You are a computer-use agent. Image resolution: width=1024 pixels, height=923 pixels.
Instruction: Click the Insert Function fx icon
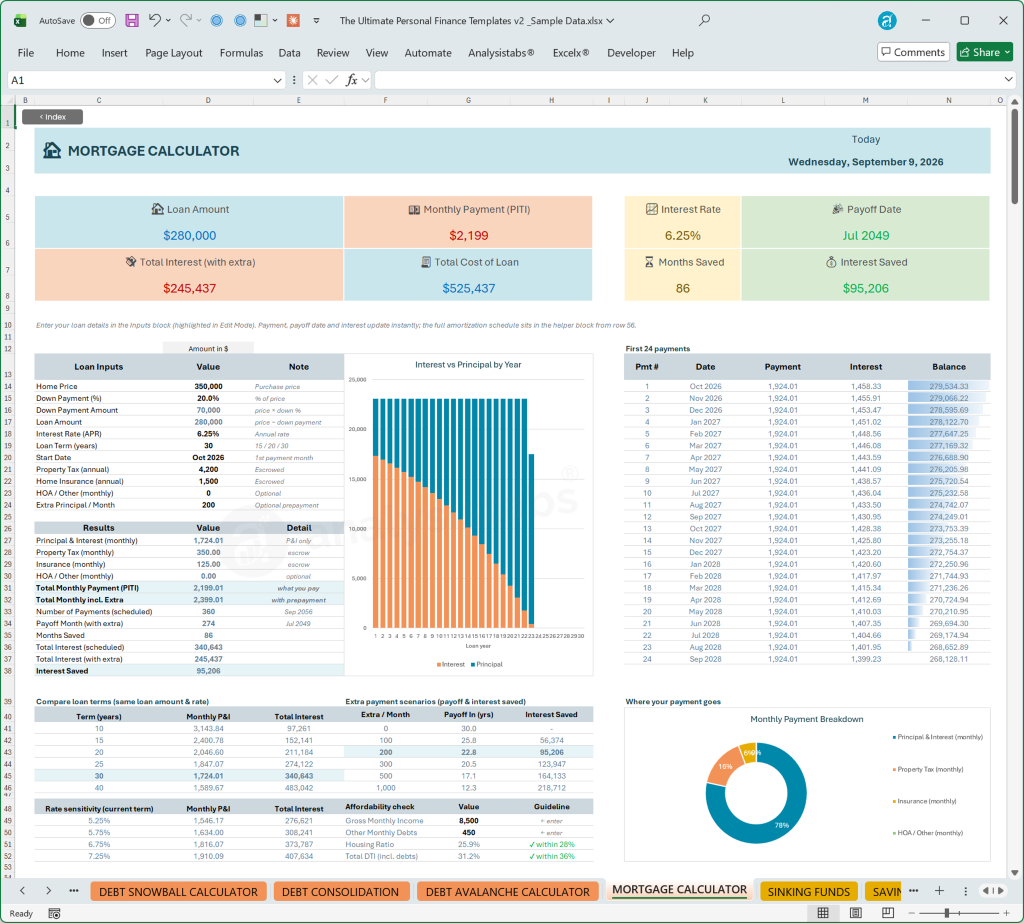[352, 80]
